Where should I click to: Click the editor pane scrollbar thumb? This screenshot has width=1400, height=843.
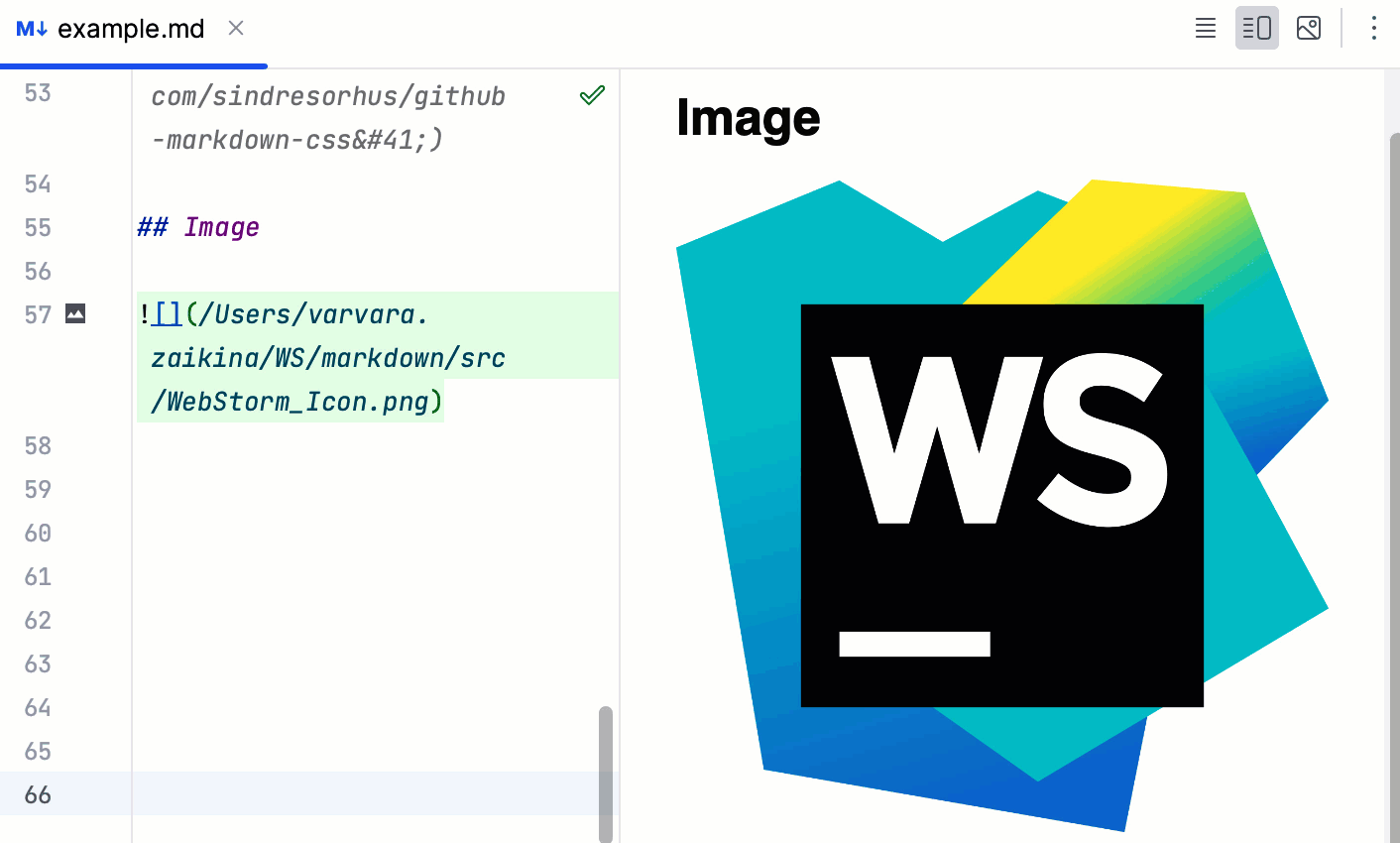click(x=608, y=774)
